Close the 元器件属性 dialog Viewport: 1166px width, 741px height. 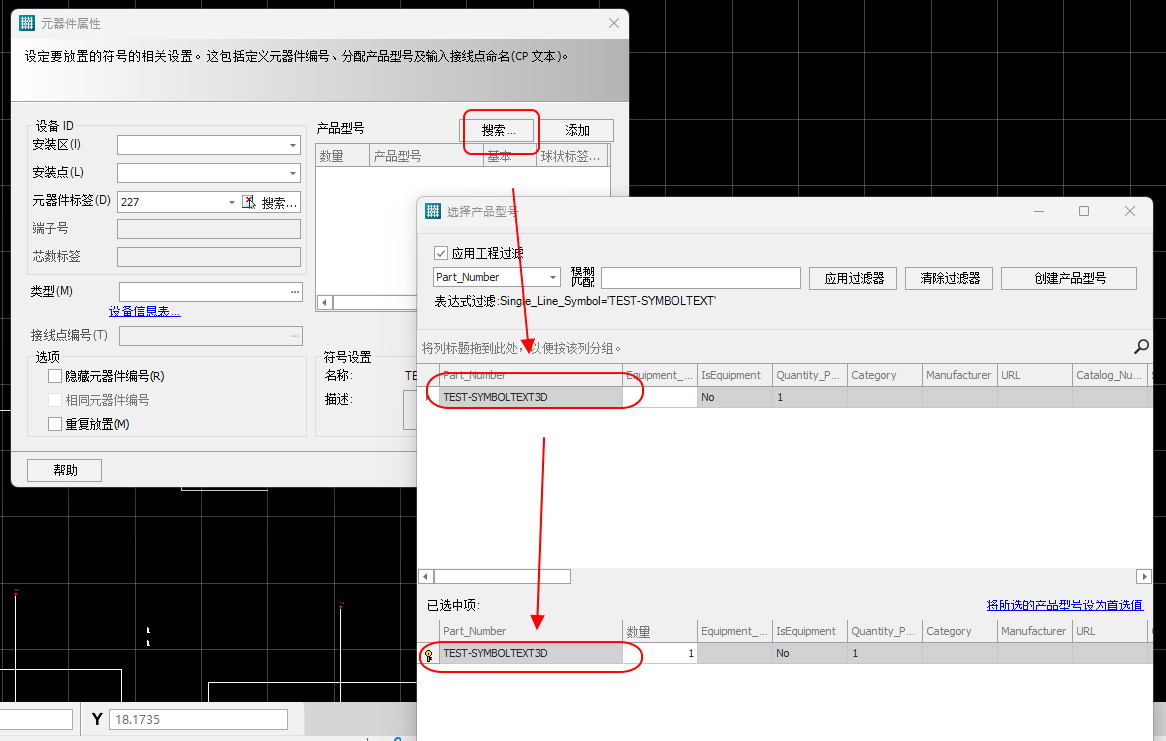[613, 23]
